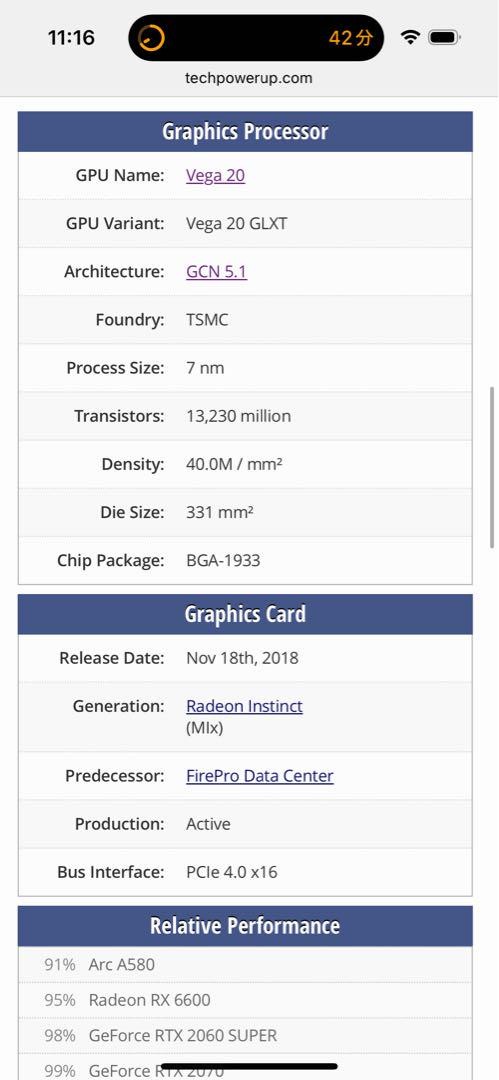Tap the orange timer icon in Dynamic Island
This screenshot has height=1080, width=499.
(151, 37)
